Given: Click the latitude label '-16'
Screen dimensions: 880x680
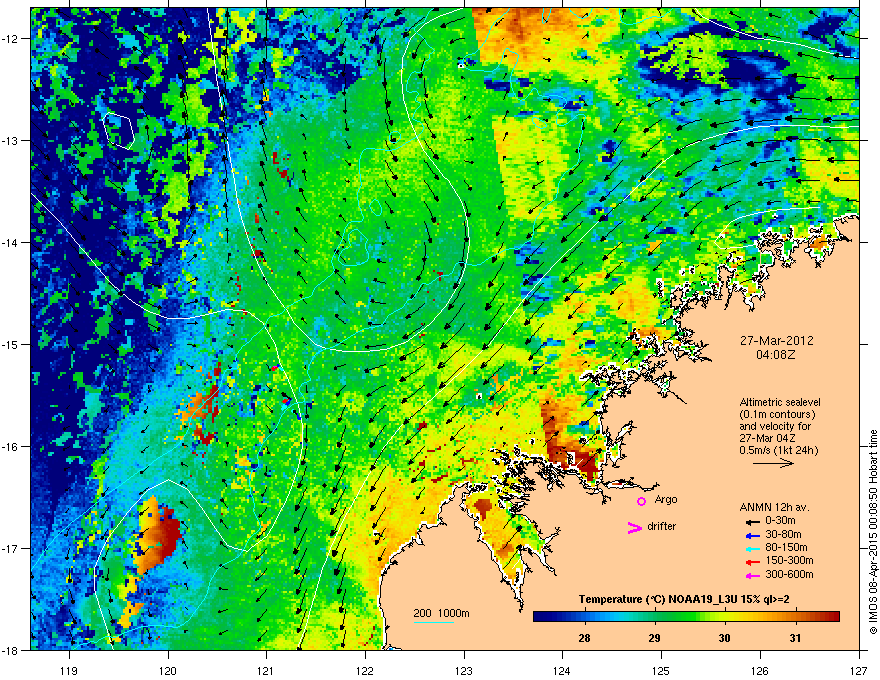Looking at the screenshot, I should [x=11, y=447].
